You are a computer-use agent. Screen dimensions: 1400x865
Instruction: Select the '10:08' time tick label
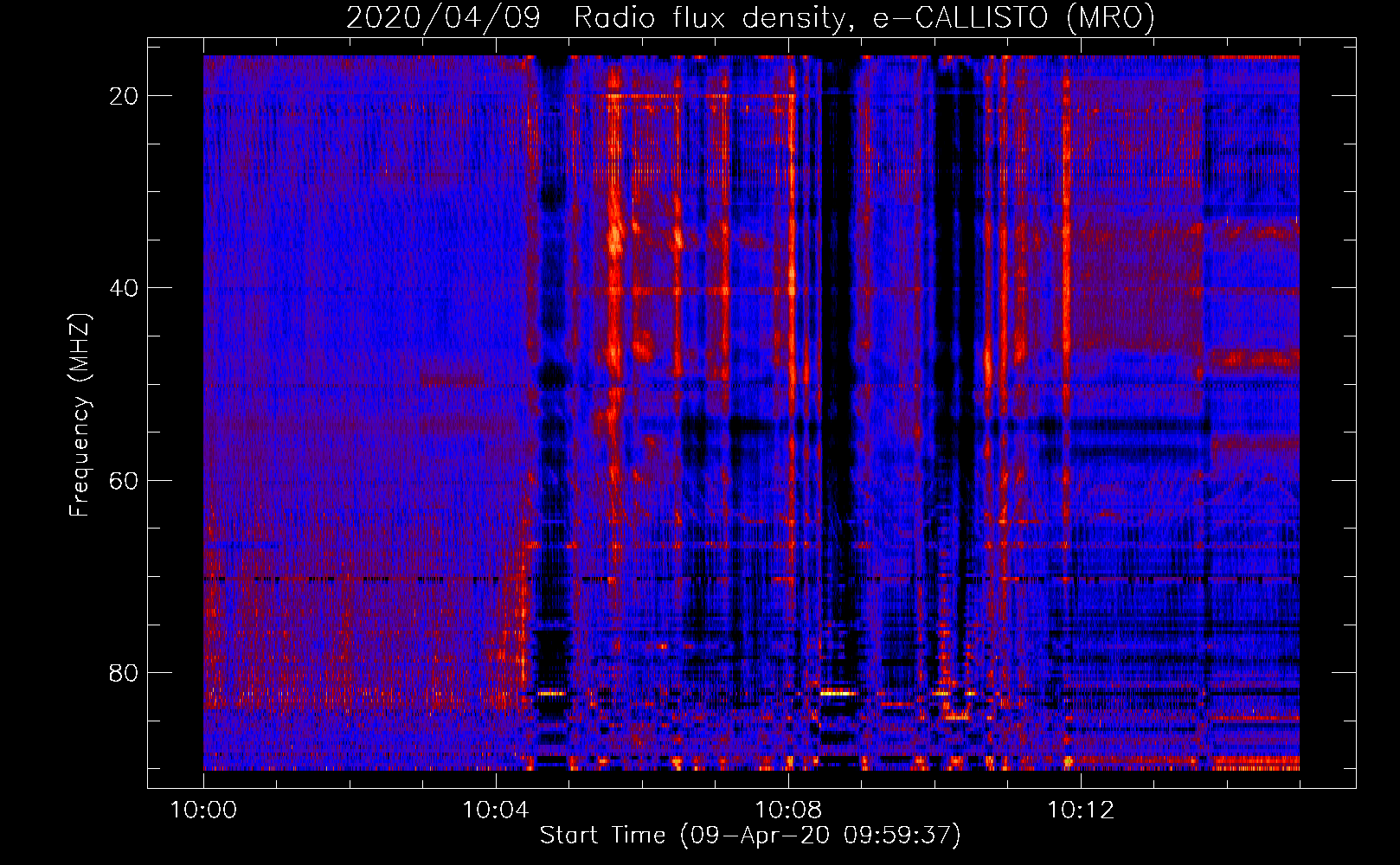[788, 811]
